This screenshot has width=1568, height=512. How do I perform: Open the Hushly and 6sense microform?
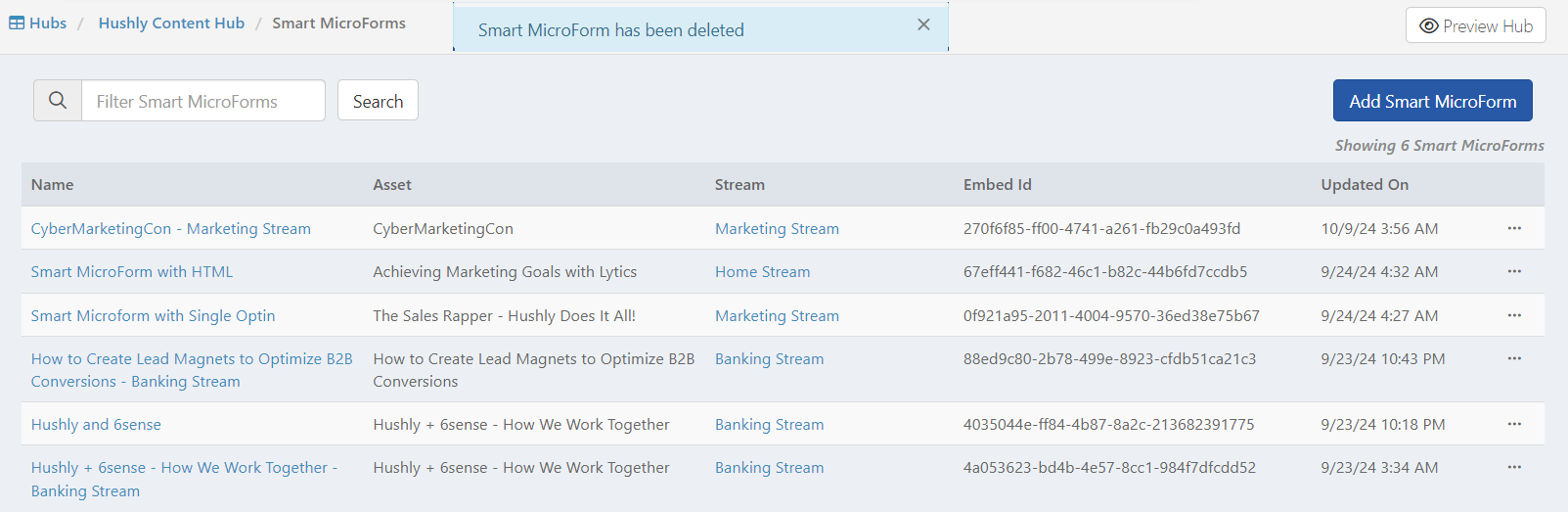96,425
